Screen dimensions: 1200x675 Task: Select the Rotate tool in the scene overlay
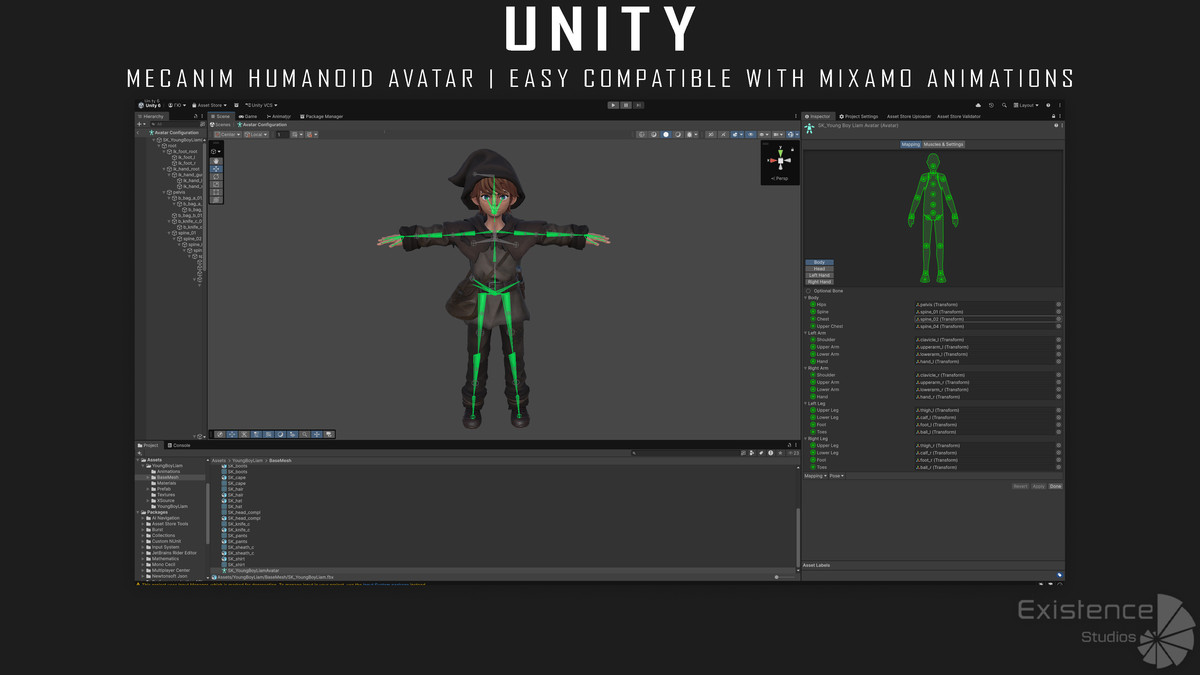pos(217,177)
